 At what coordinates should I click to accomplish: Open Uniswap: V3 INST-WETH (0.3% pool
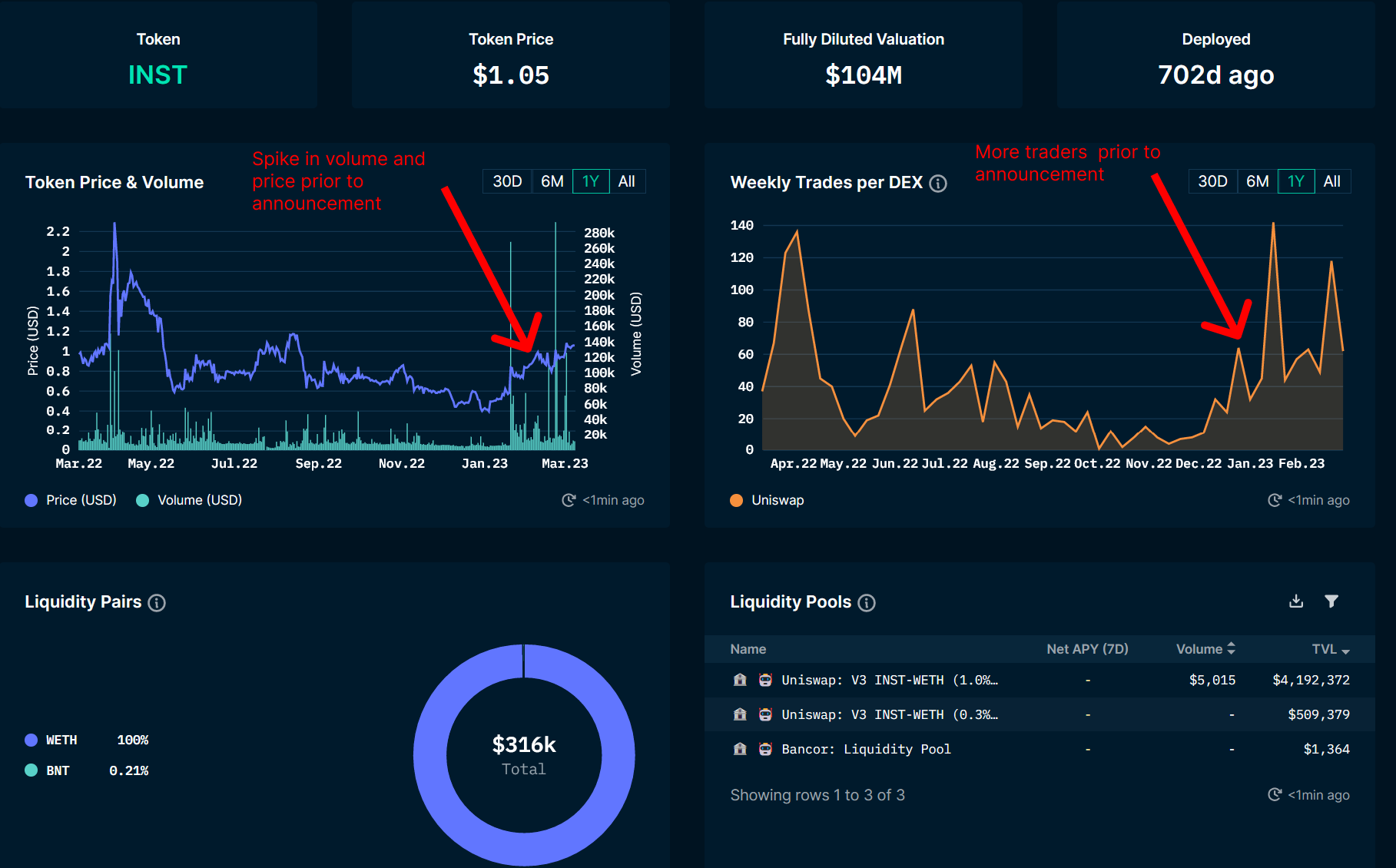click(890, 714)
